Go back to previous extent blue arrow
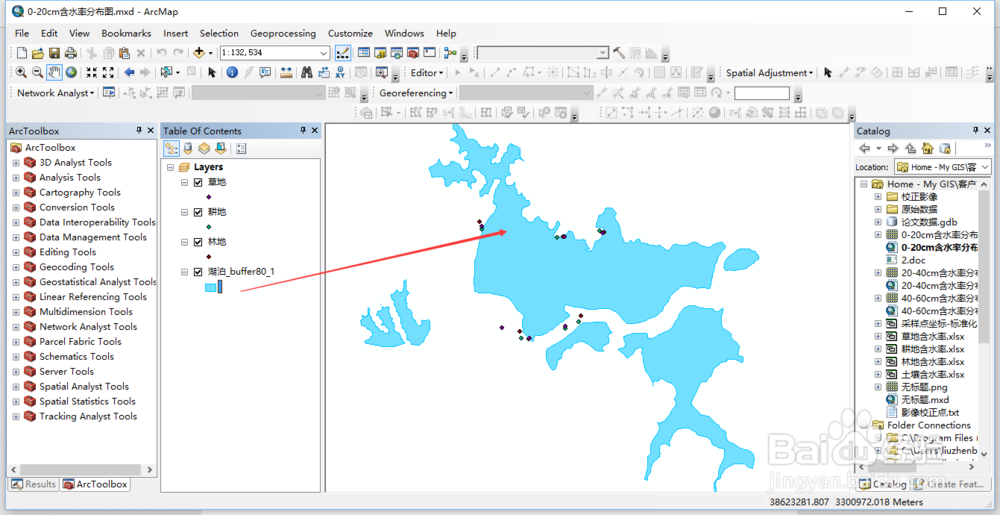Viewport: 1000px width, 515px height. pyautogui.click(x=129, y=73)
